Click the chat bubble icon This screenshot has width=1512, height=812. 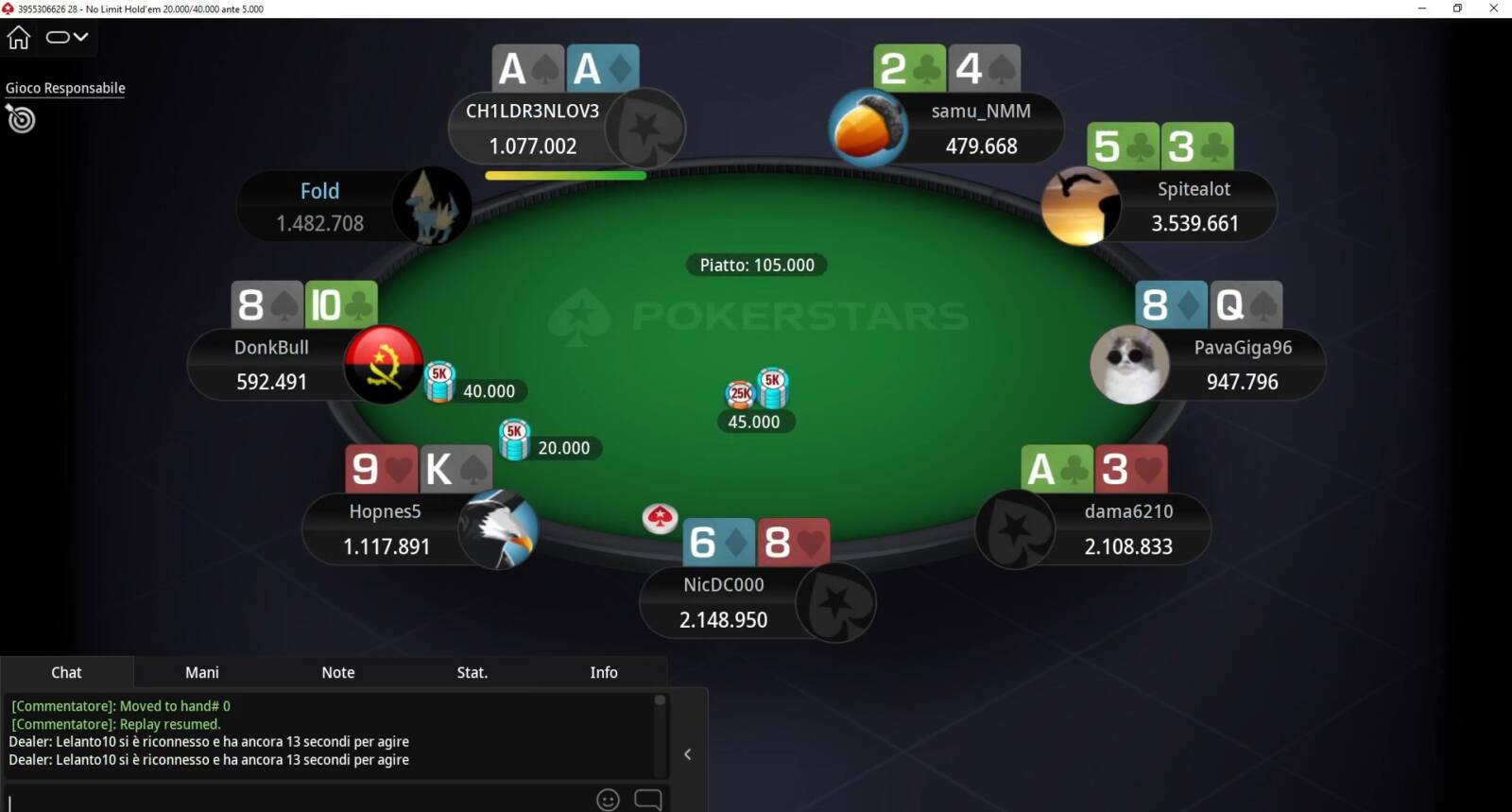(648, 800)
